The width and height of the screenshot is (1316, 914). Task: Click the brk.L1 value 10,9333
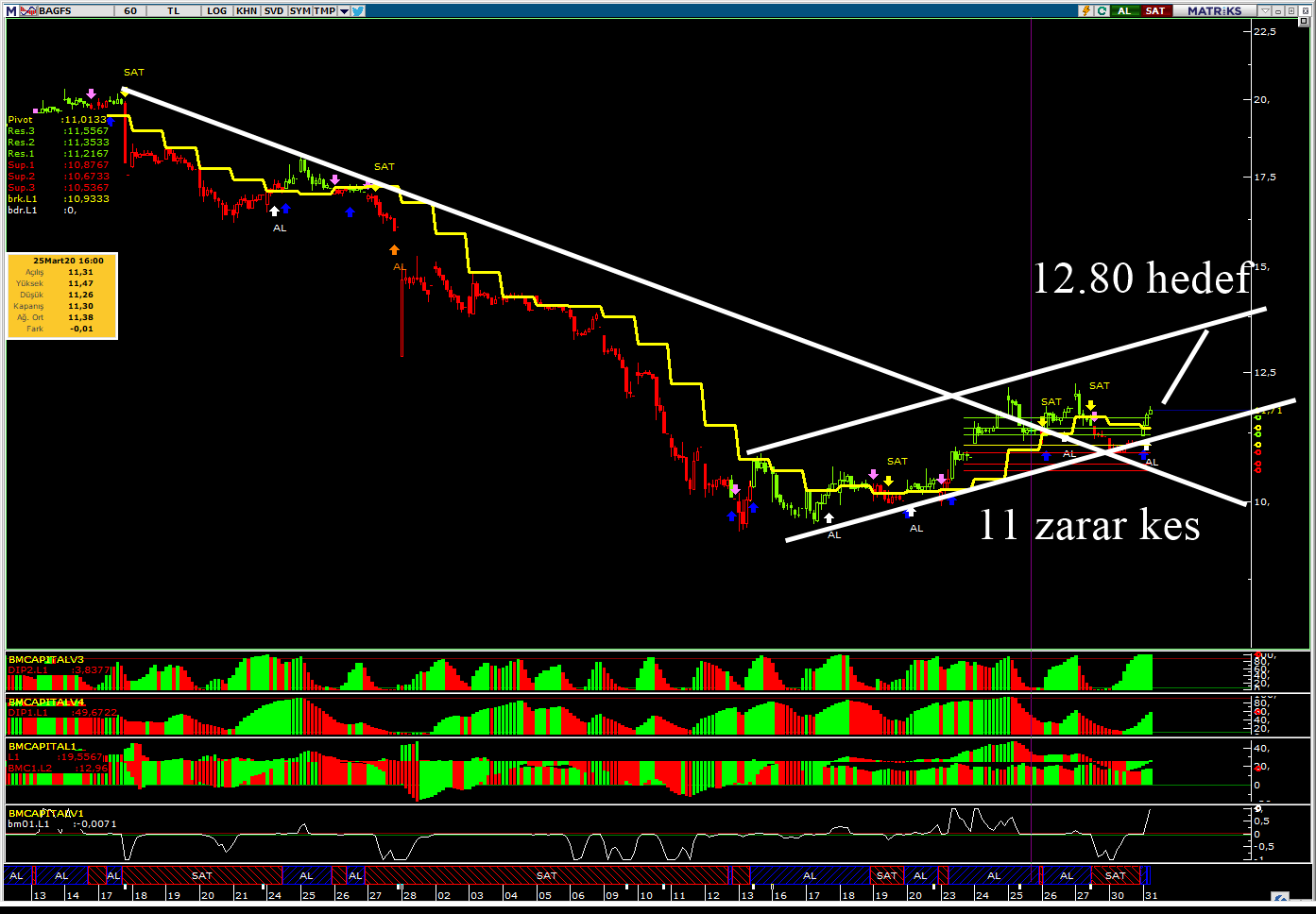click(x=86, y=199)
